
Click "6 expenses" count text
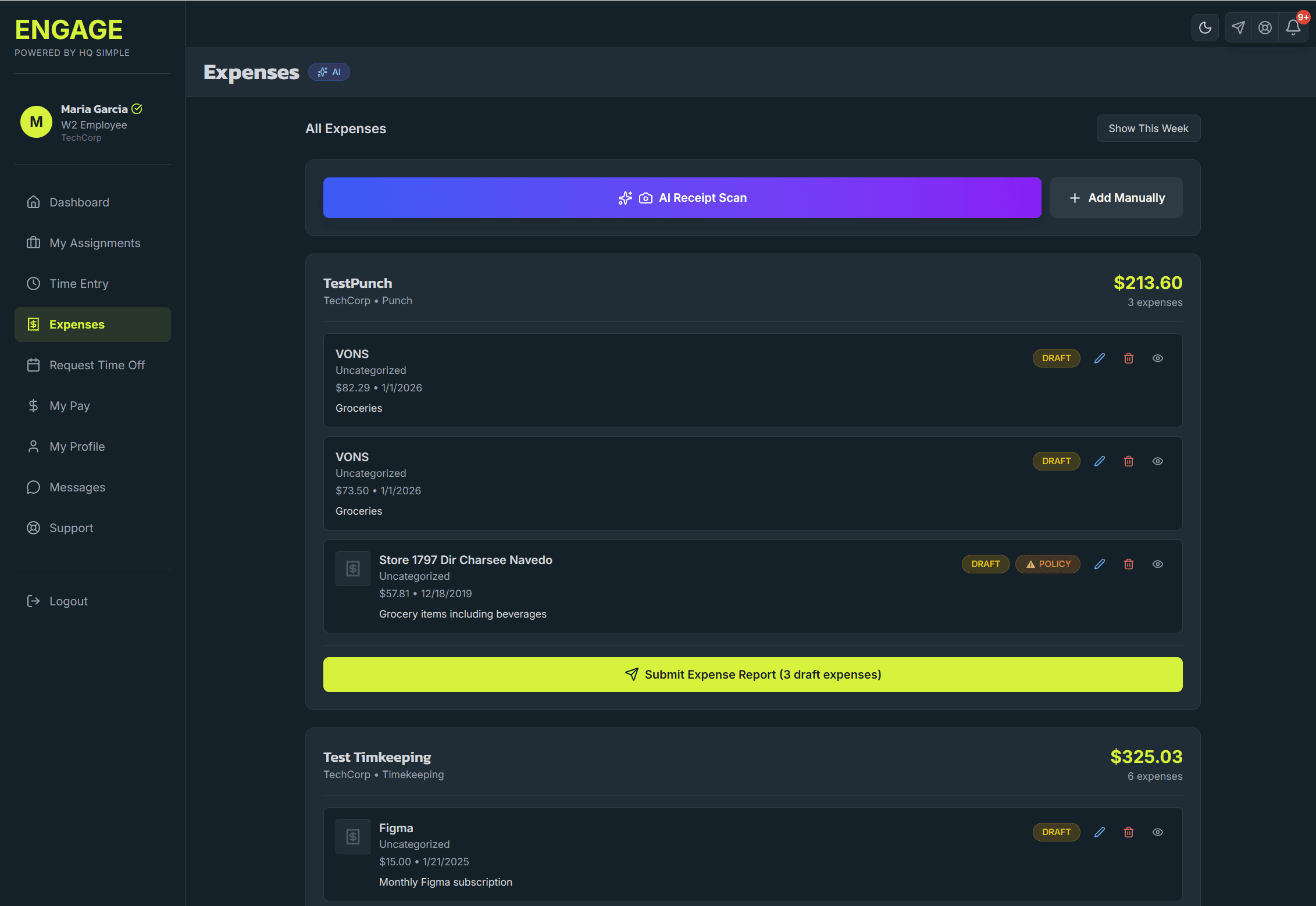[x=1154, y=776]
